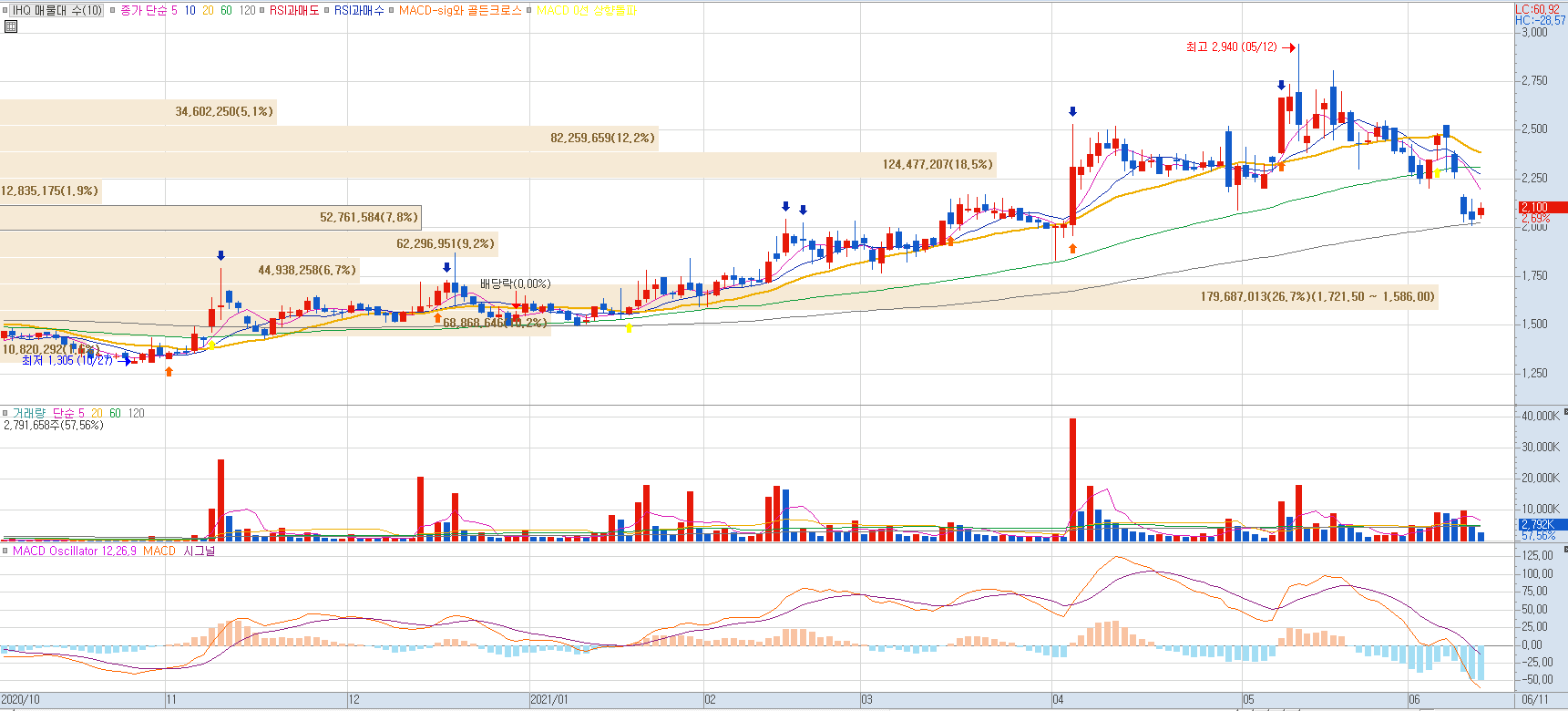1568x711 pixels.
Task: Click the MACD-sig와 골든크로스 label
Action: (460, 11)
